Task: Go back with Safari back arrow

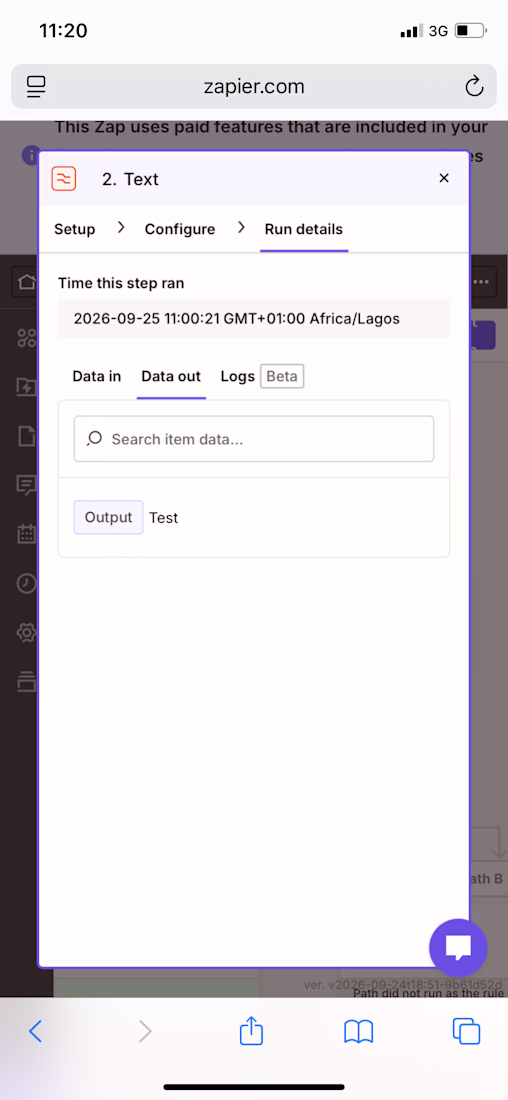Action: [36, 1031]
